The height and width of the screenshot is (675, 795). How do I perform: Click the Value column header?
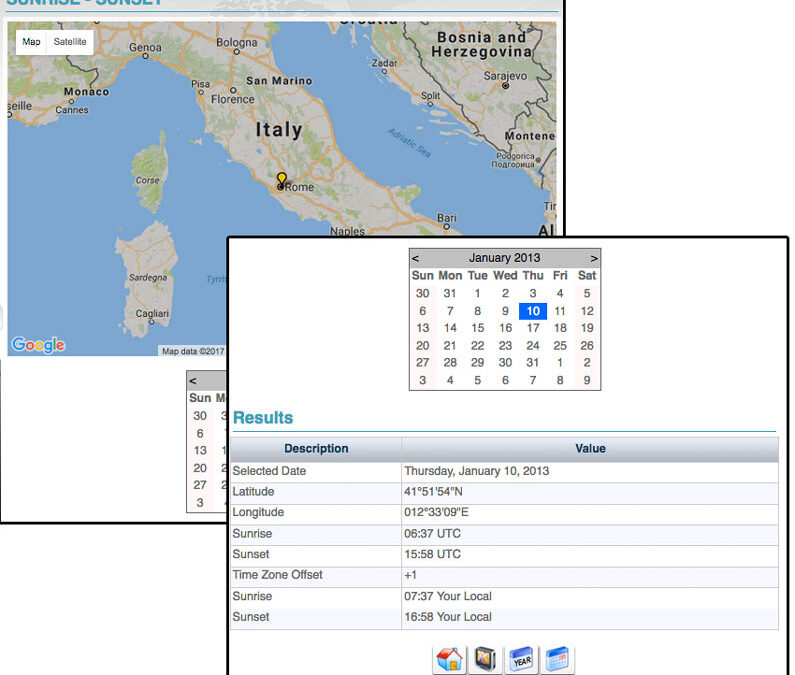(x=590, y=449)
